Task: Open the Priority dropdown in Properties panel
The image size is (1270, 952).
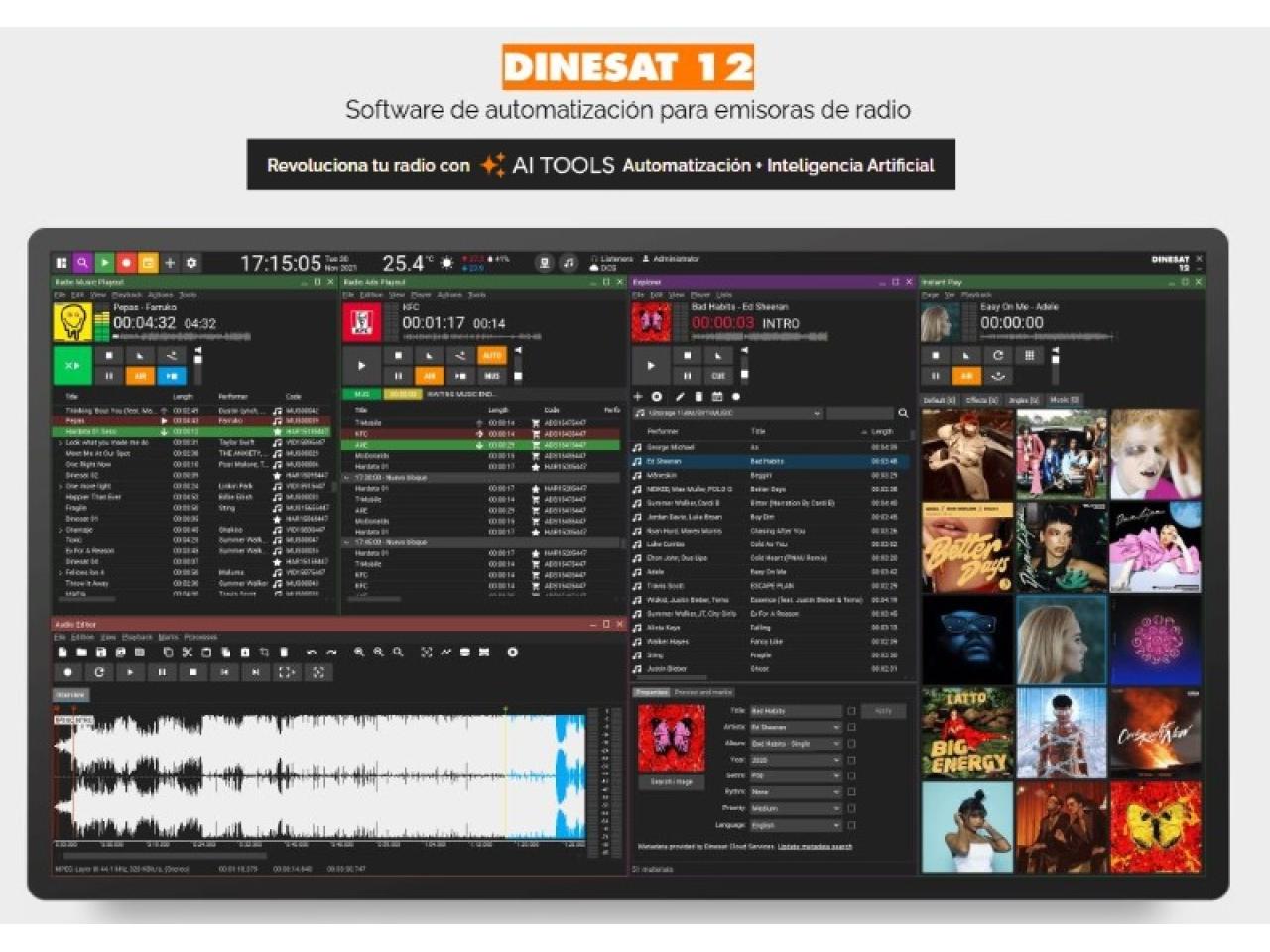Action: 796,808
